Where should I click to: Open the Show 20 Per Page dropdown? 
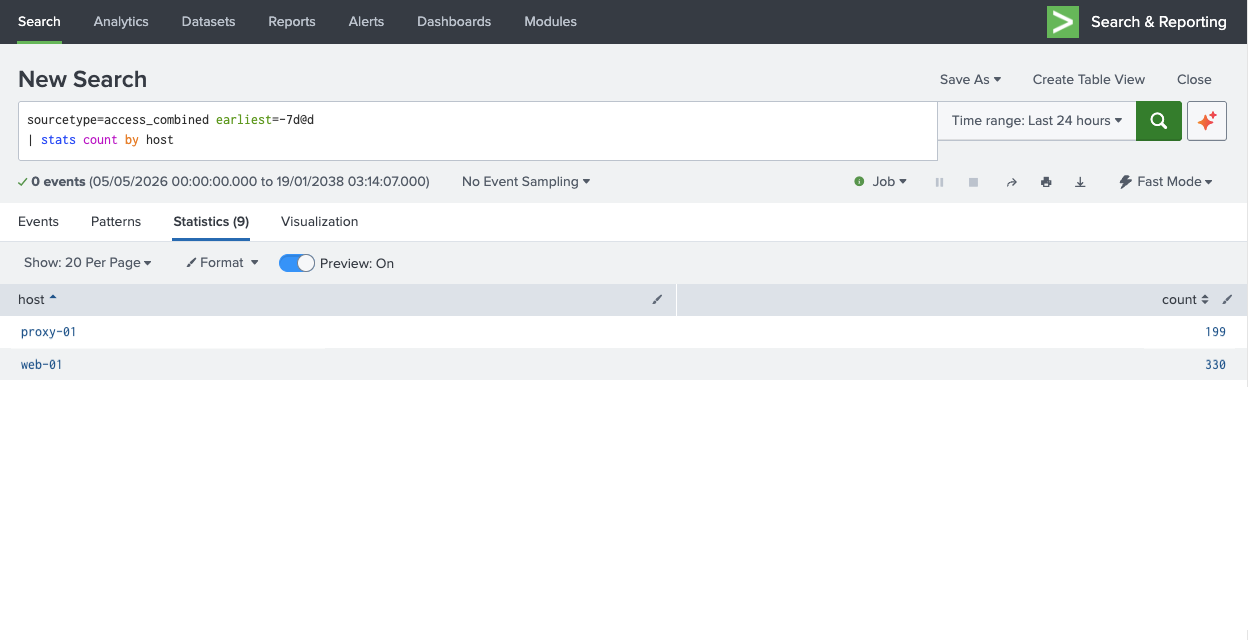[x=88, y=263]
